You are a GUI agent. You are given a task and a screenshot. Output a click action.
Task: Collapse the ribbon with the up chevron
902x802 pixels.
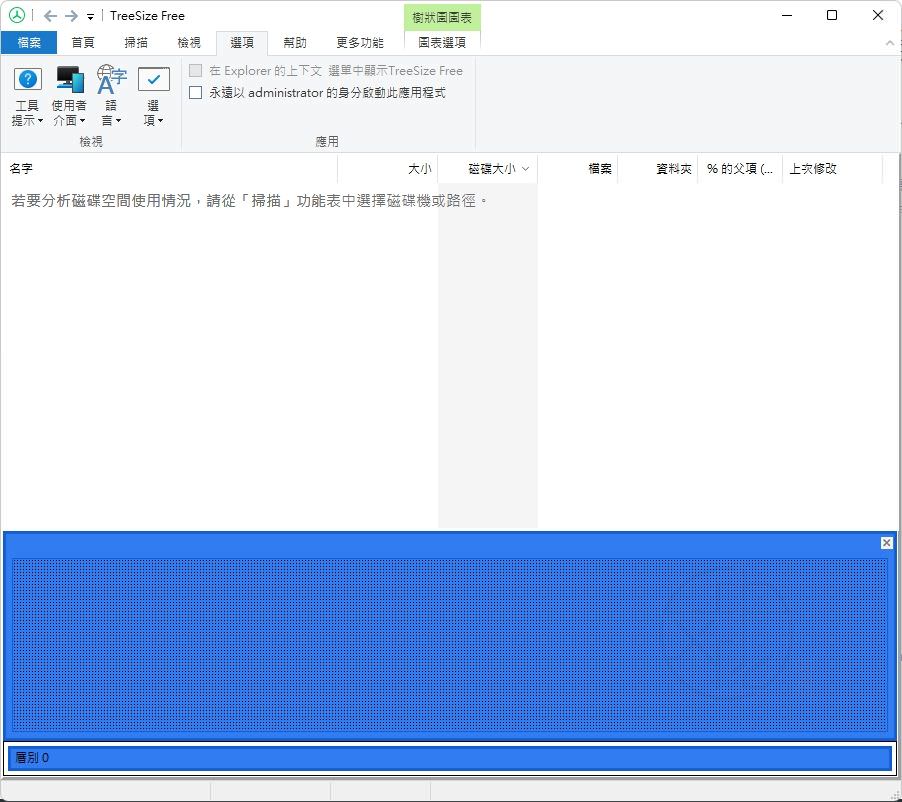click(x=889, y=43)
